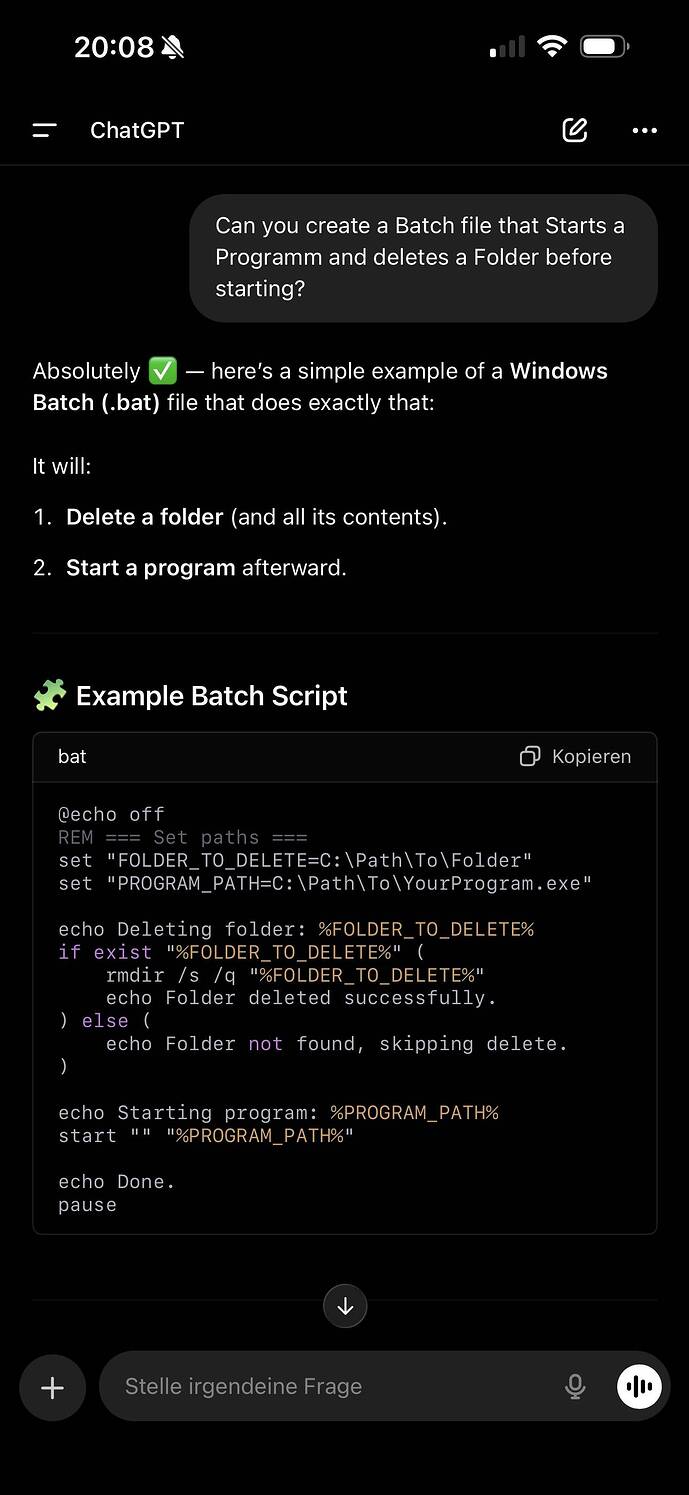Tap the 20:08 clock in status bar
The image size is (689, 1495).
point(113,47)
